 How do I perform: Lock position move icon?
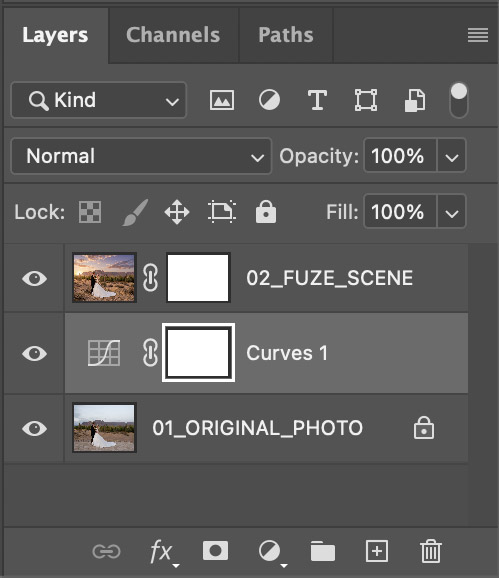(177, 212)
